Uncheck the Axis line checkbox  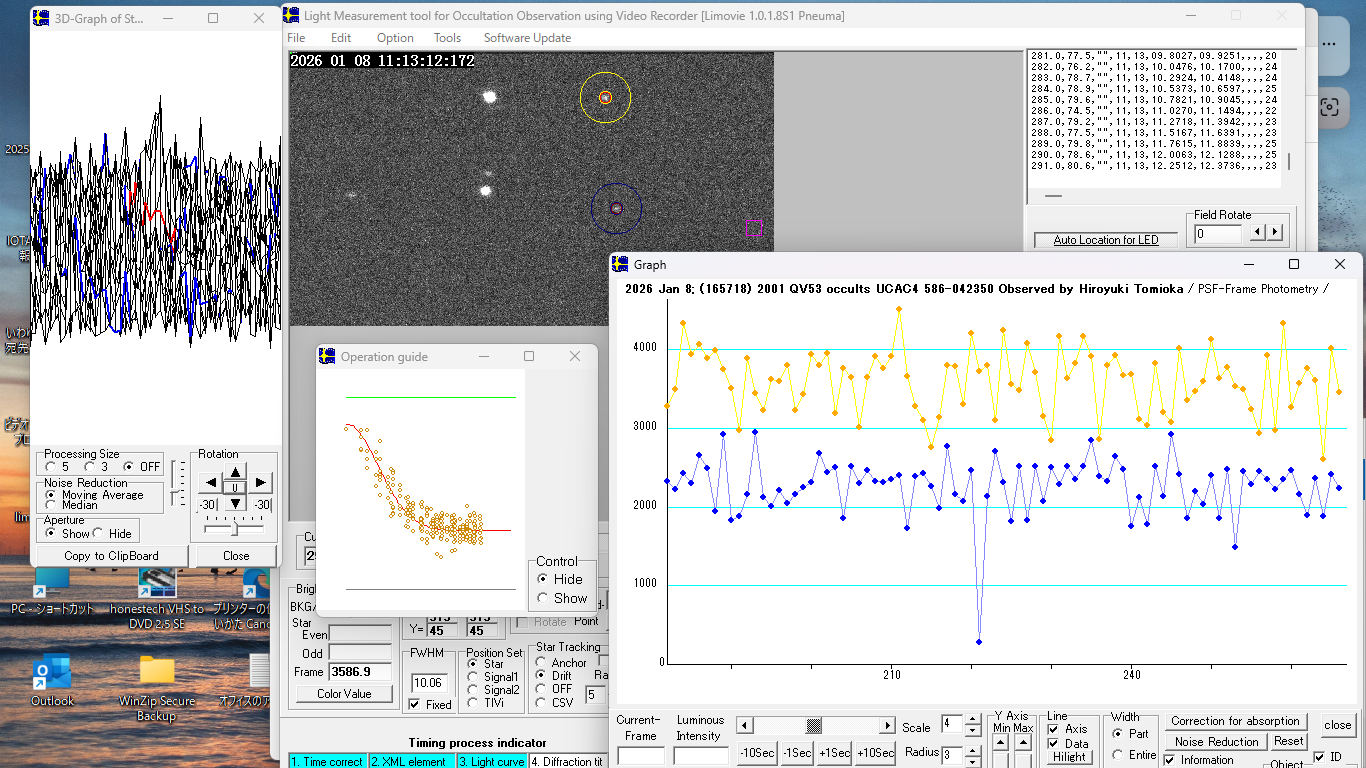tap(1053, 729)
